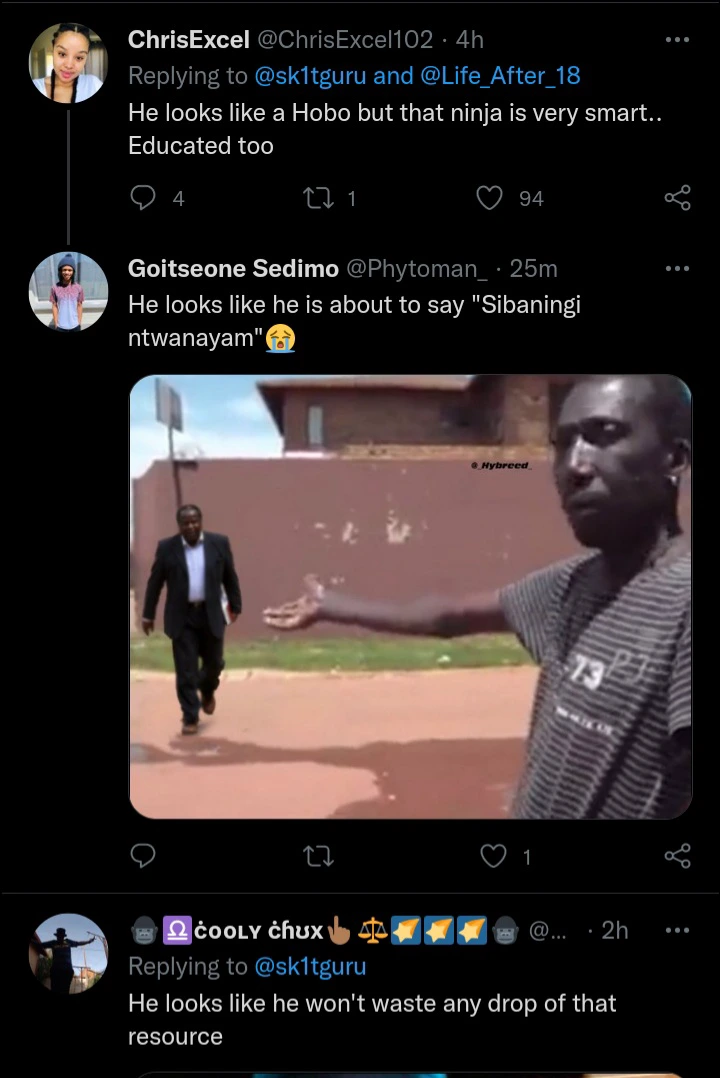Retweet ChrisExcel's tweet
Screen dimensions: 720x1078
pos(318,198)
